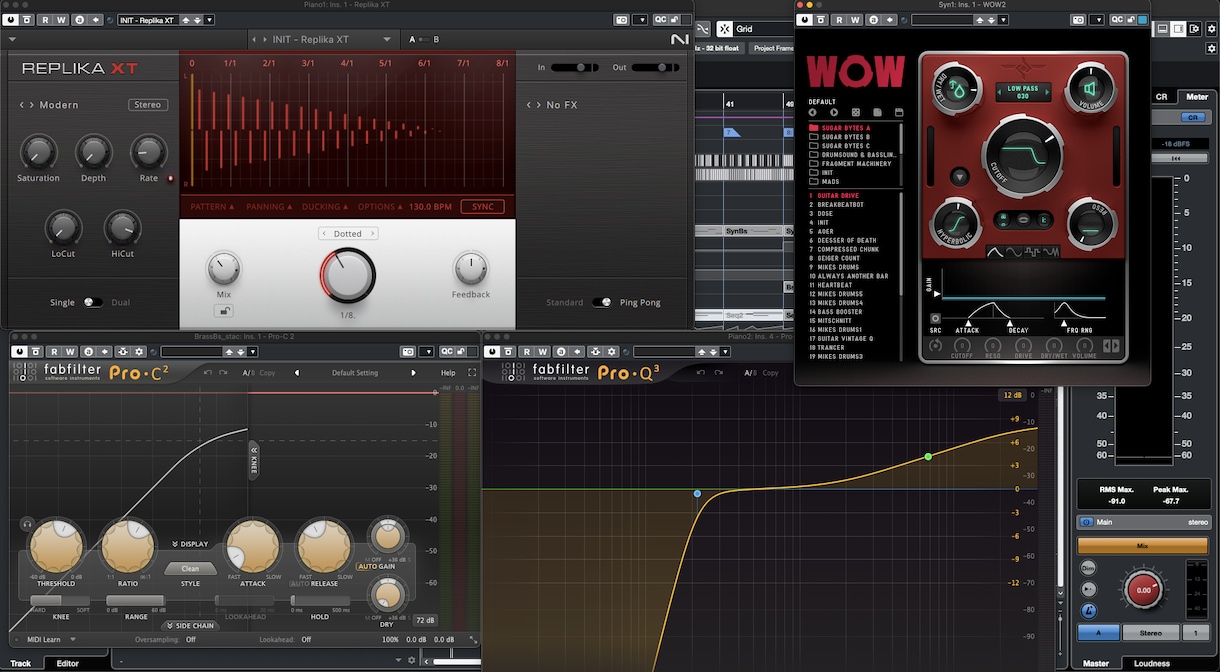Toggle Standard/Ping Pong switch in Replika XT
This screenshot has height=672, width=1220.
601,302
